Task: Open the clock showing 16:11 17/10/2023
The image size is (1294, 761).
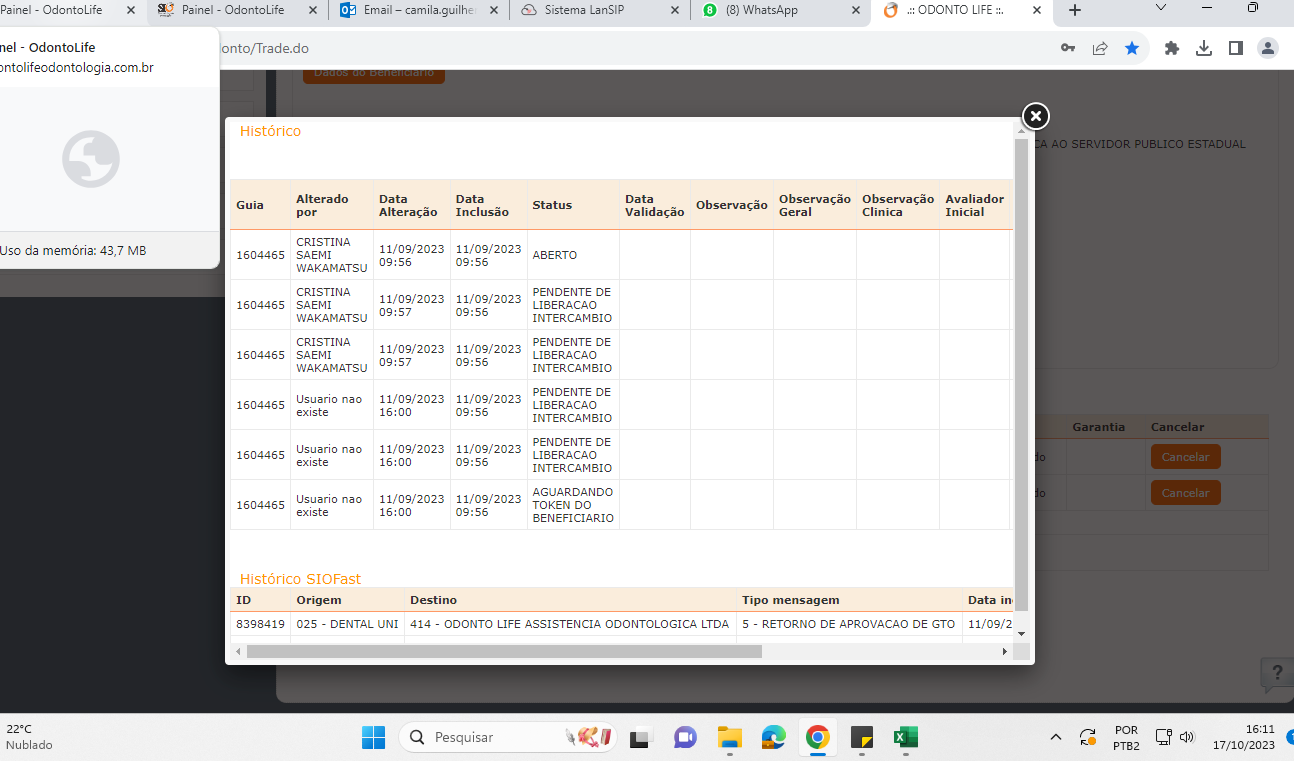Action: tap(1243, 738)
